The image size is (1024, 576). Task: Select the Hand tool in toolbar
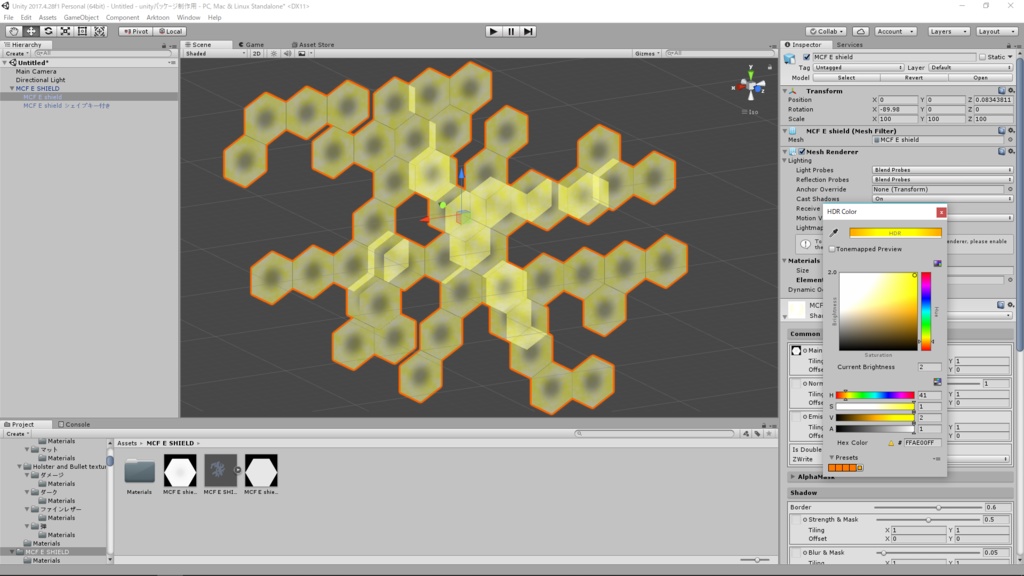pyautogui.click(x=13, y=31)
